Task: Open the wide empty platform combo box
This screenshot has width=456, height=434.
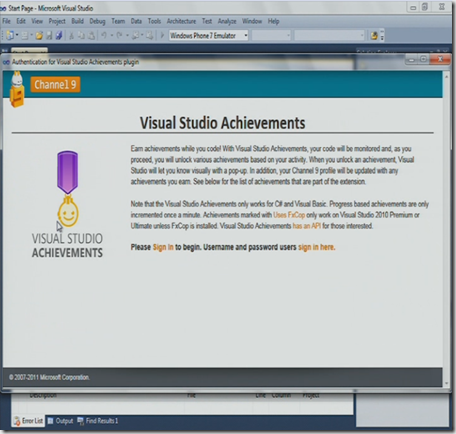Action: point(329,35)
